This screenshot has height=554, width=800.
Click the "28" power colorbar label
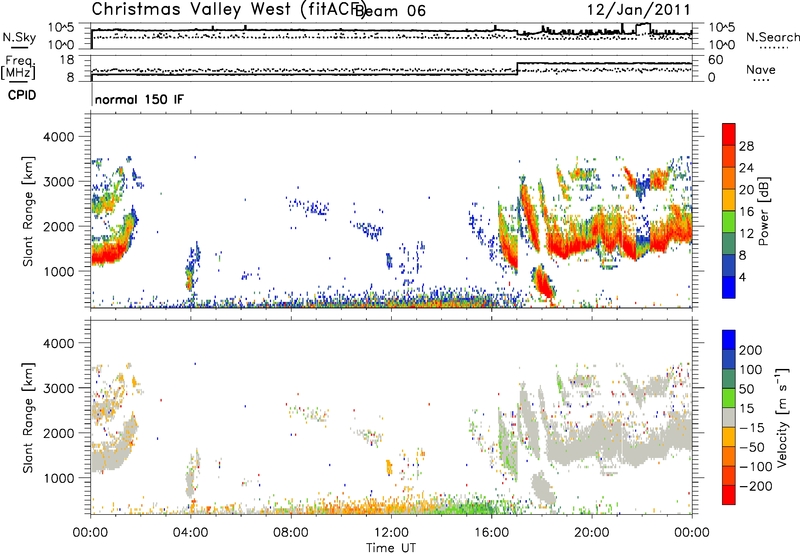pos(746,146)
